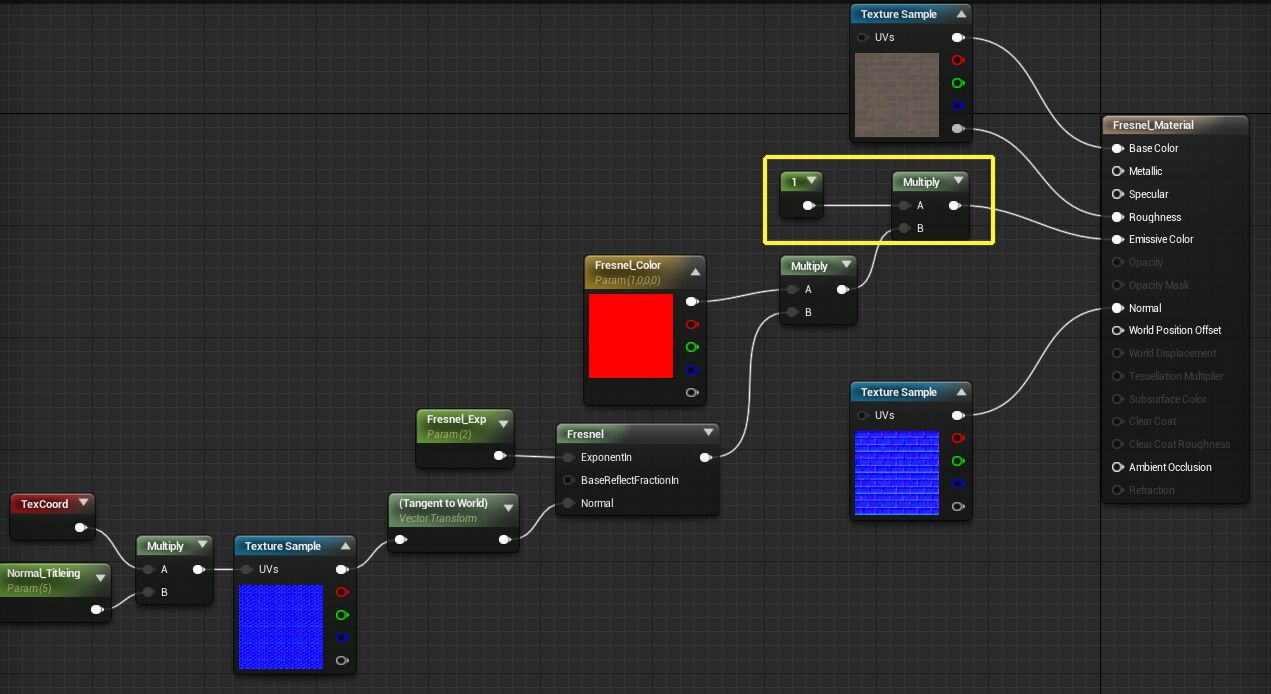Click the Fresnel node output pin

[x=706, y=457]
